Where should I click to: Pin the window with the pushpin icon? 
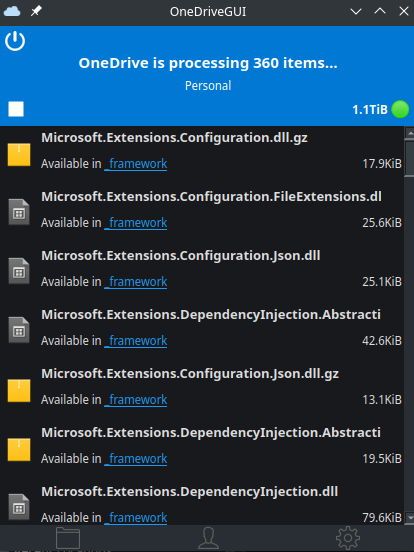pyautogui.click(x=36, y=11)
